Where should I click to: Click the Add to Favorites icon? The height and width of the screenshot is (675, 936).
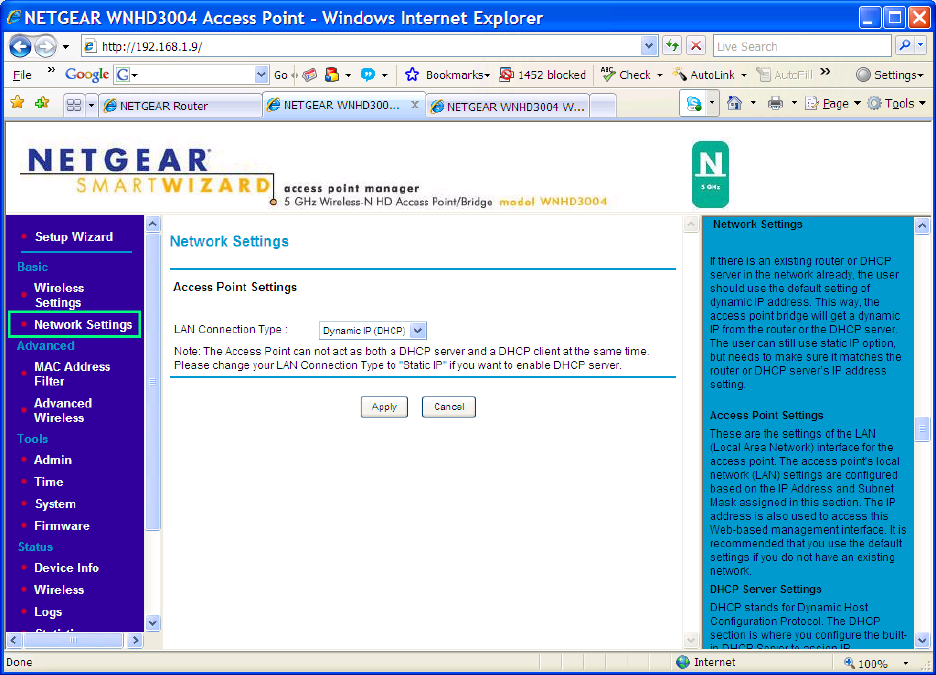tap(42, 103)
